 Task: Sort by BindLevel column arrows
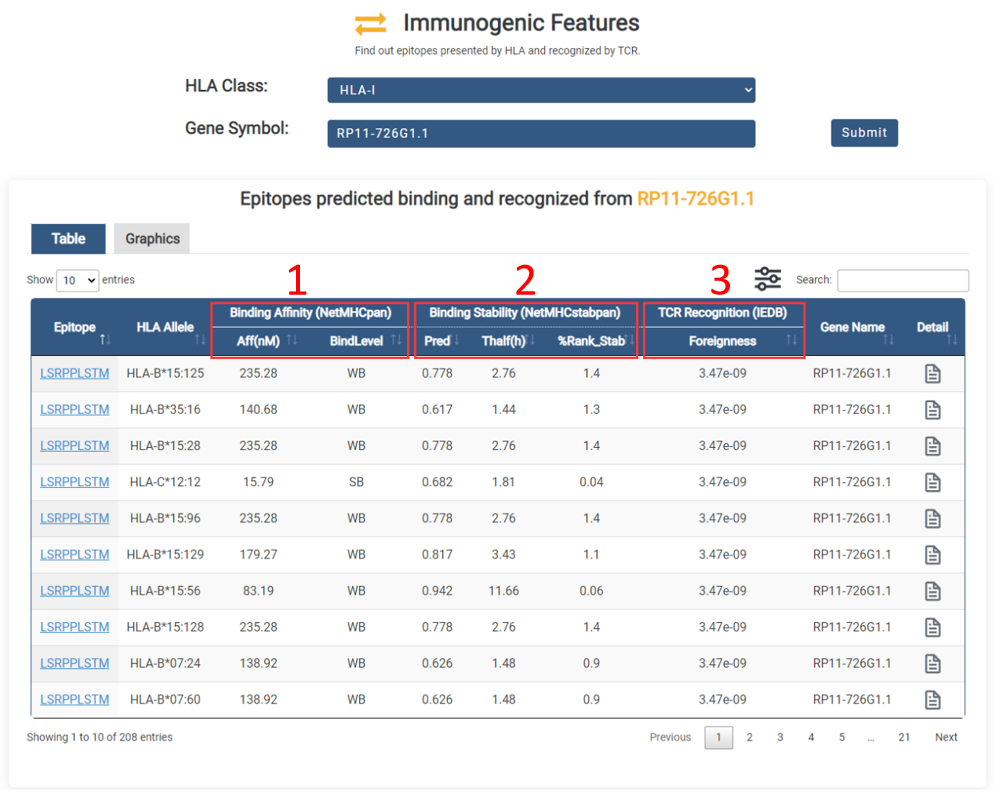pyautogui.click(x=396, y=341)
